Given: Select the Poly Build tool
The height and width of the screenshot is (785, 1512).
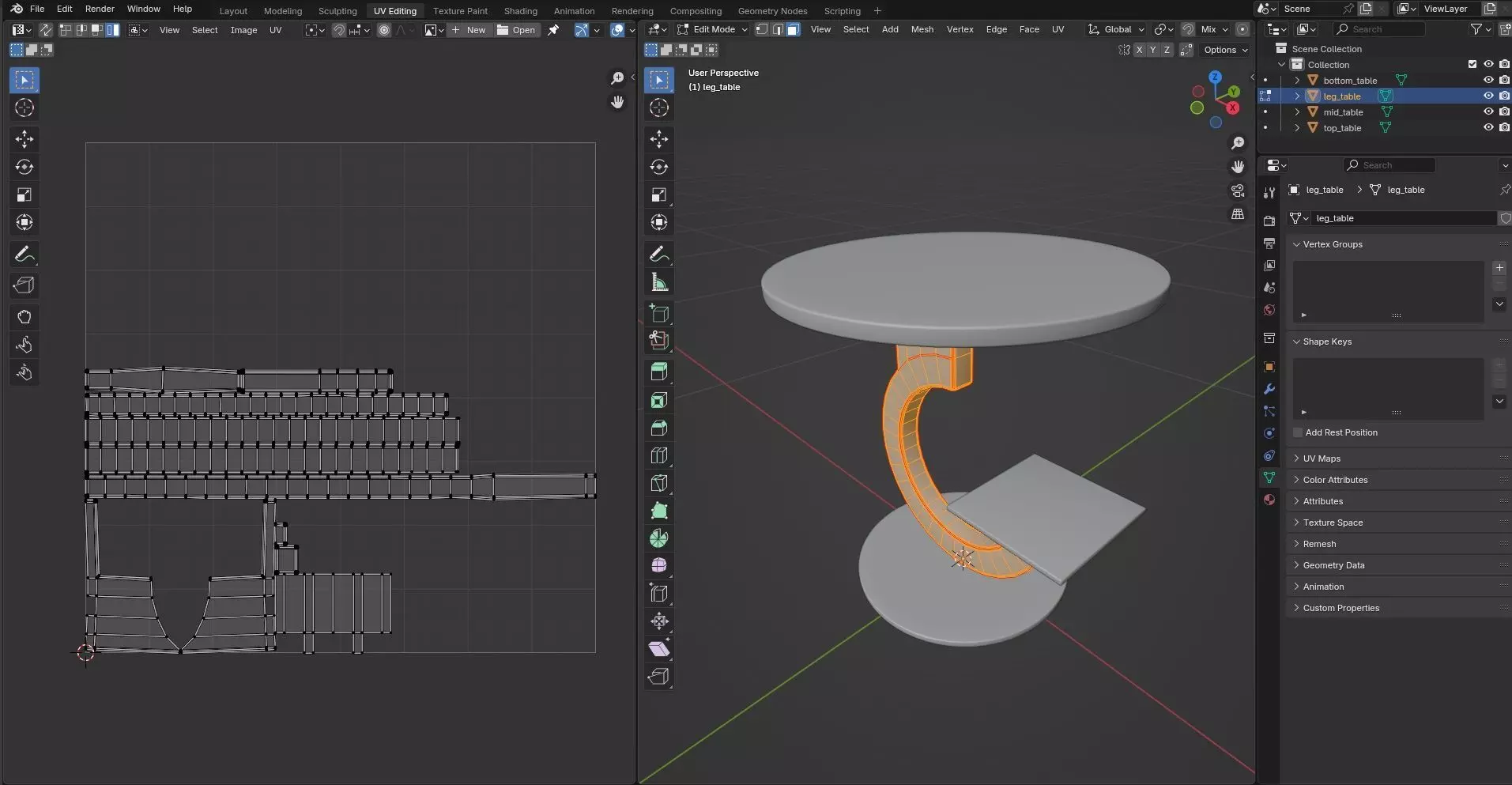Looking at the screenshot, I should (659, 511).
